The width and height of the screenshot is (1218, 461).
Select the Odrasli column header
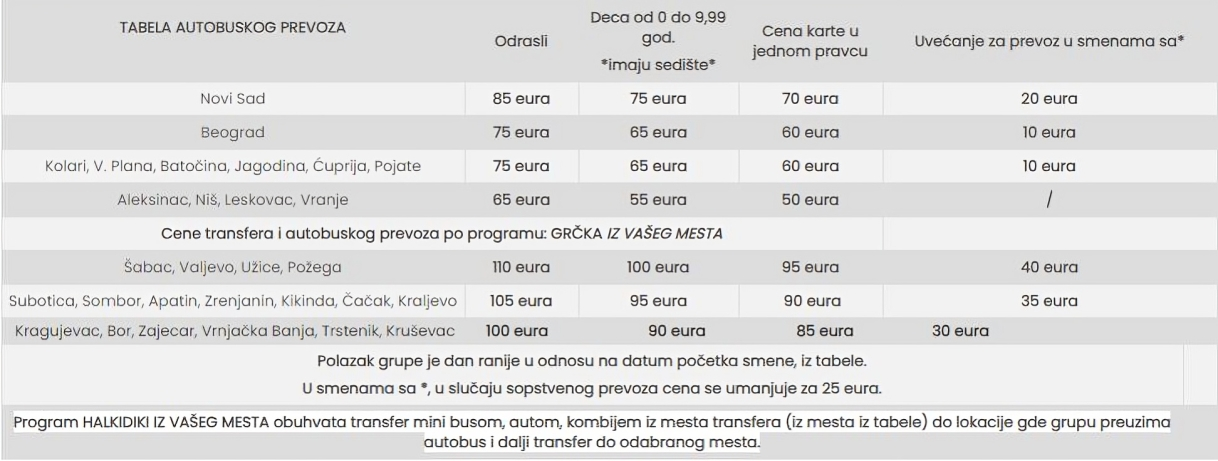pyautogui.click(x=521, y=44)
